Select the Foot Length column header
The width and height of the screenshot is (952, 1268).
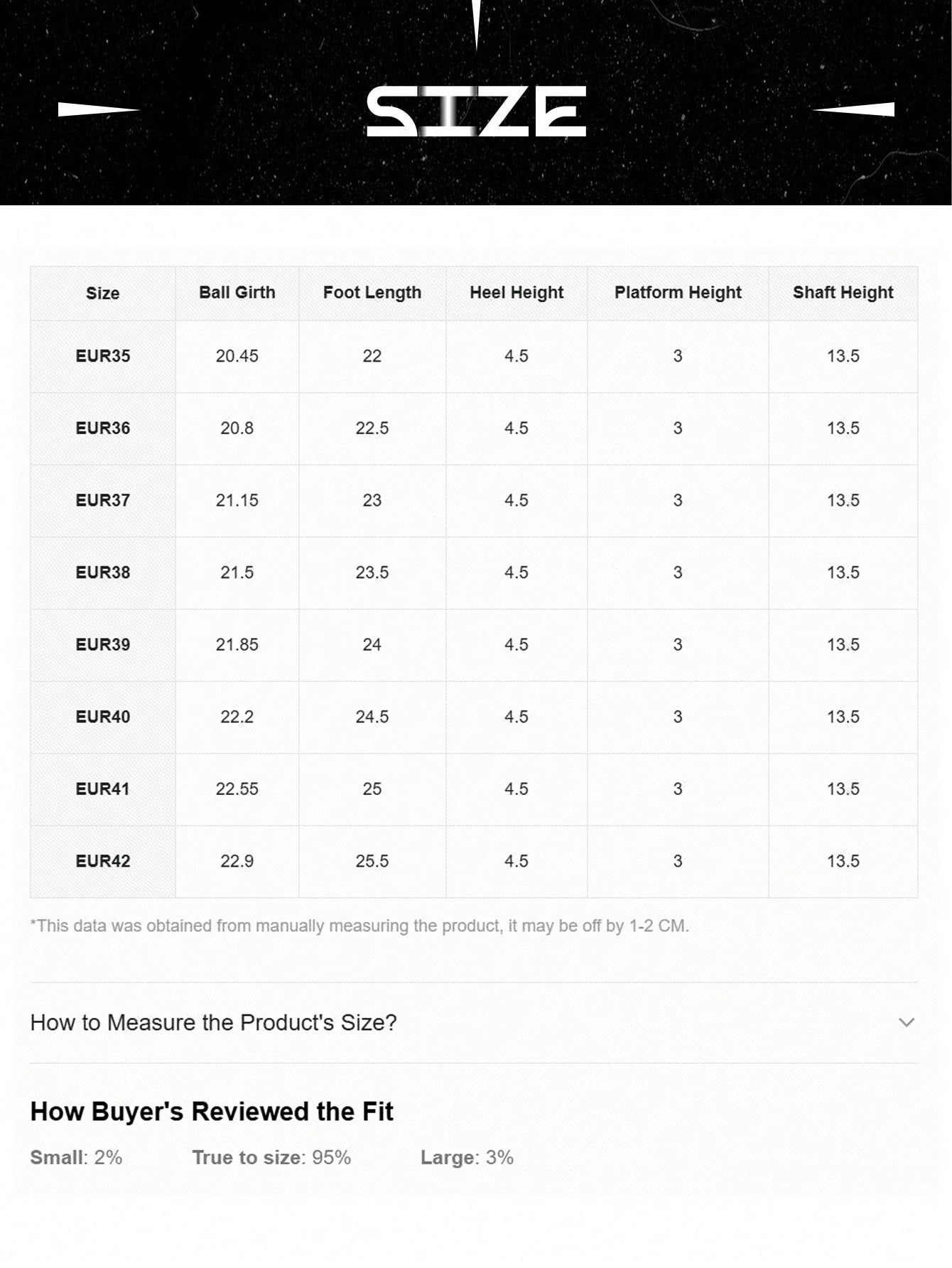click(372, 293)
